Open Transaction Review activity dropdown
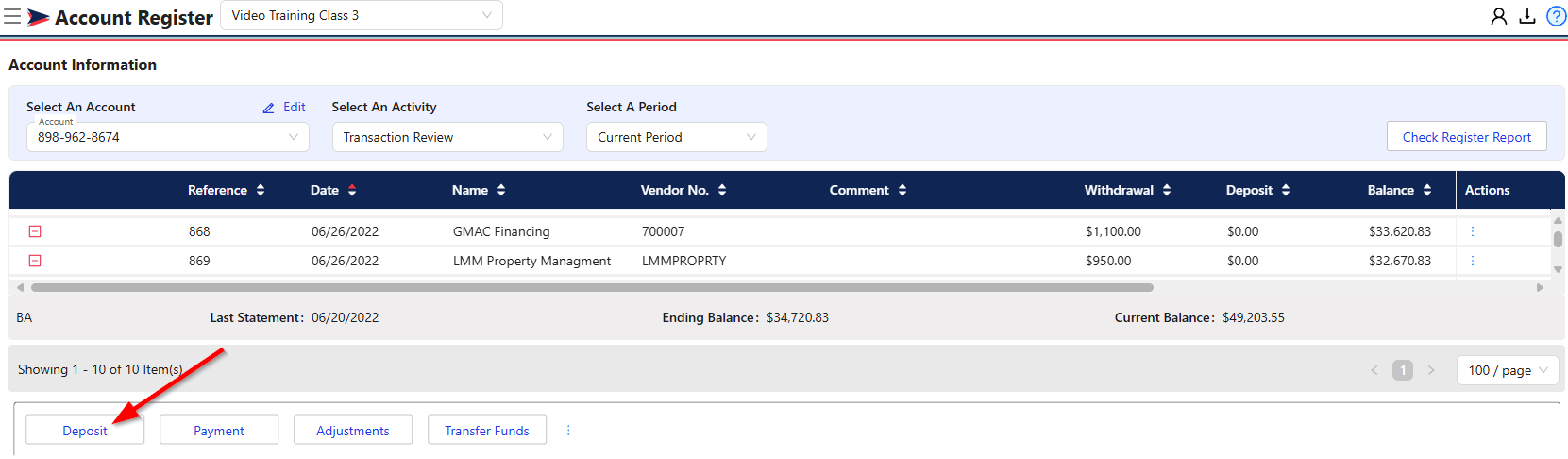The width and height of the screenshot is (1568, 459). pos(447,137)
